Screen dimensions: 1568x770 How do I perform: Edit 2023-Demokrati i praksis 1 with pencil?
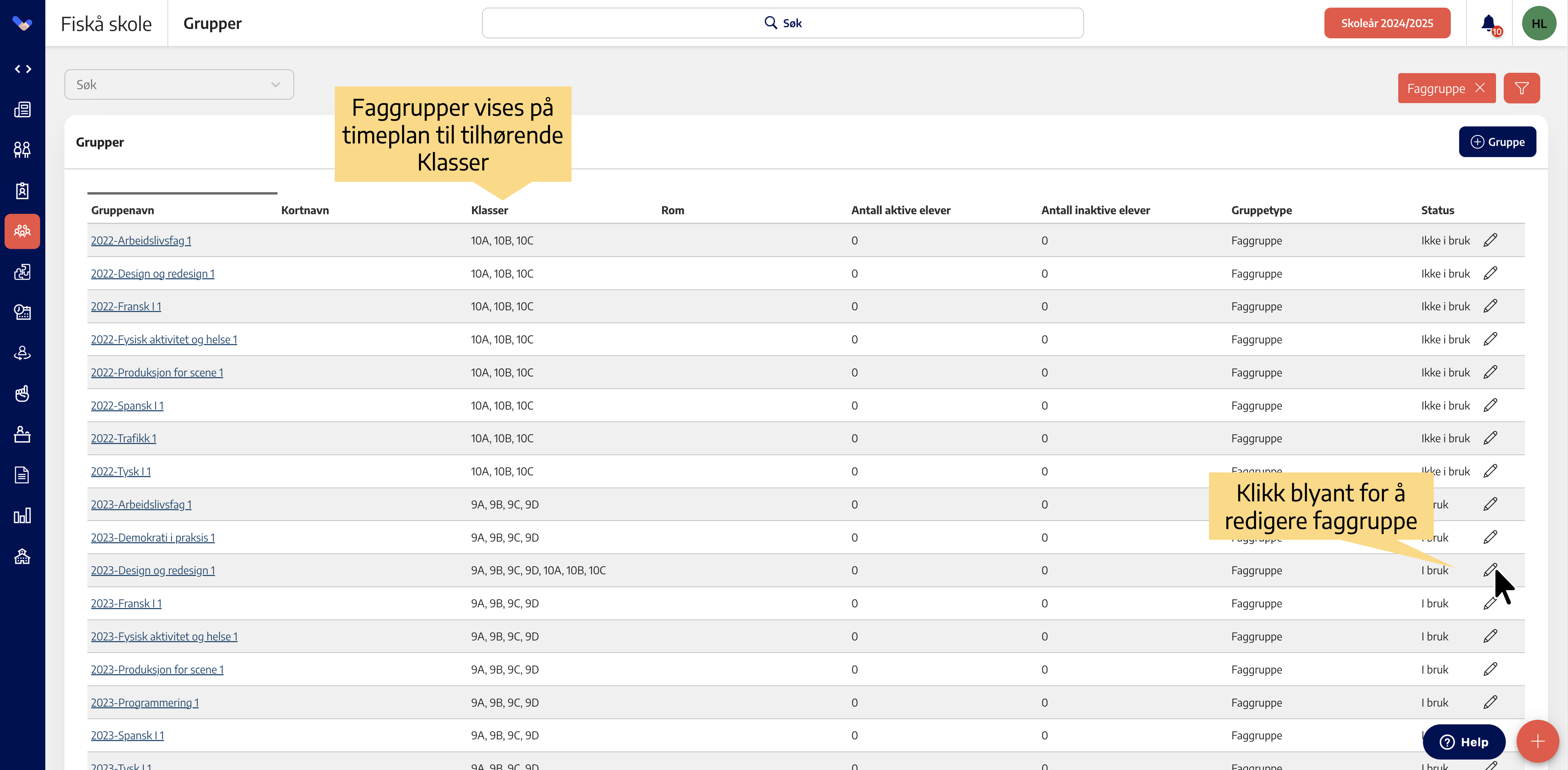pyautogui.click(x=1490, y=537)
